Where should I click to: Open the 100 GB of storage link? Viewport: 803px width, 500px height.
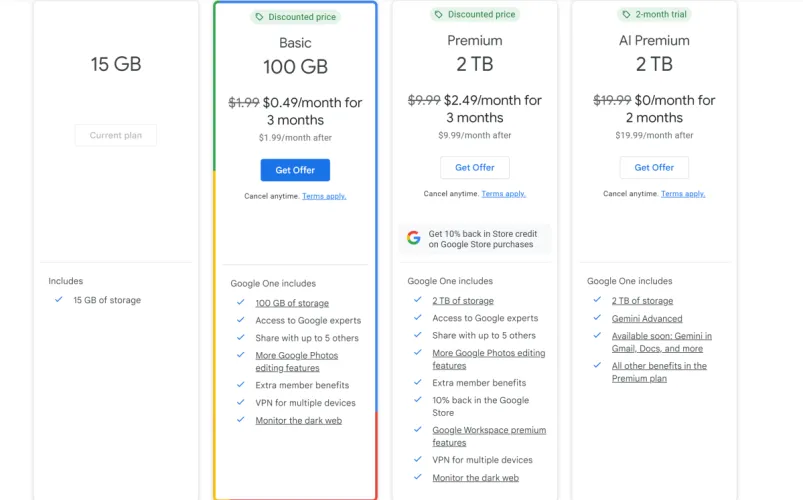[x=292, y=303]
